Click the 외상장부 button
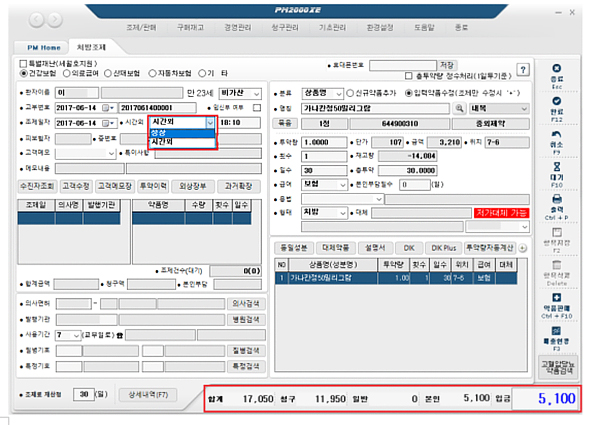The height and width of the screenshot is (425, 600). [x=193, y=186]
